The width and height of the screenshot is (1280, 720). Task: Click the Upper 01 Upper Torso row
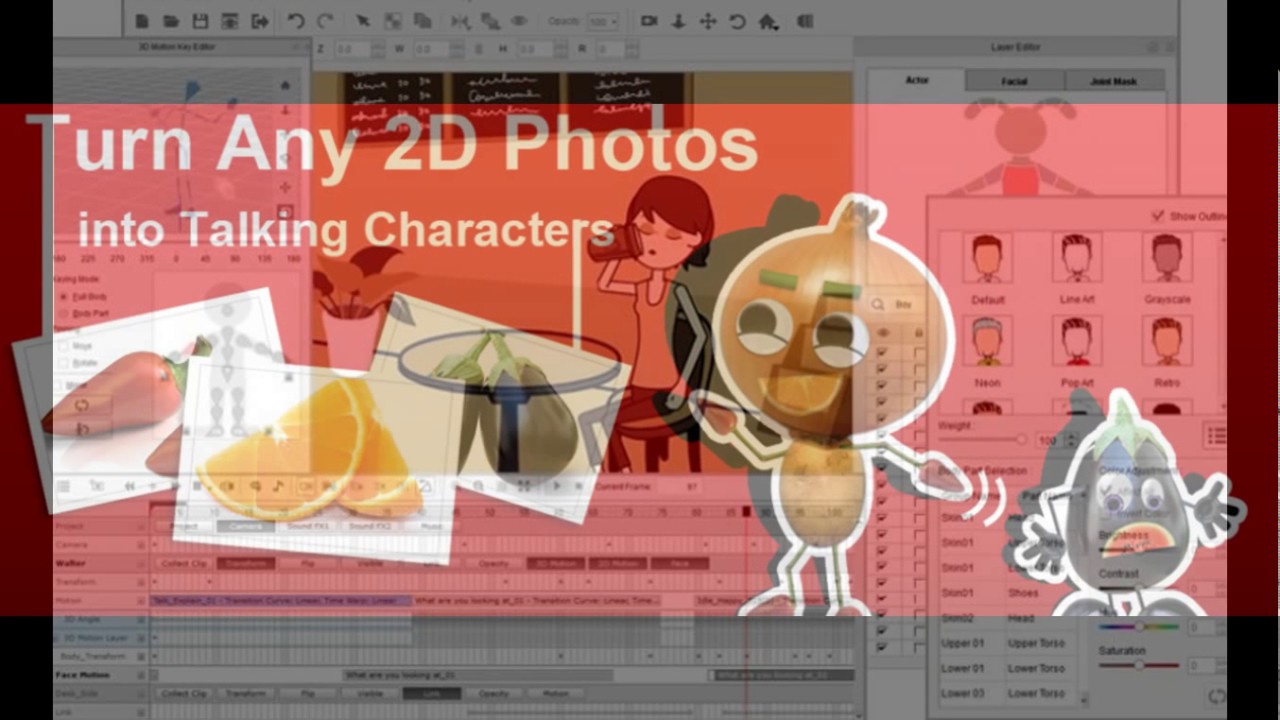click(1008, 643)
